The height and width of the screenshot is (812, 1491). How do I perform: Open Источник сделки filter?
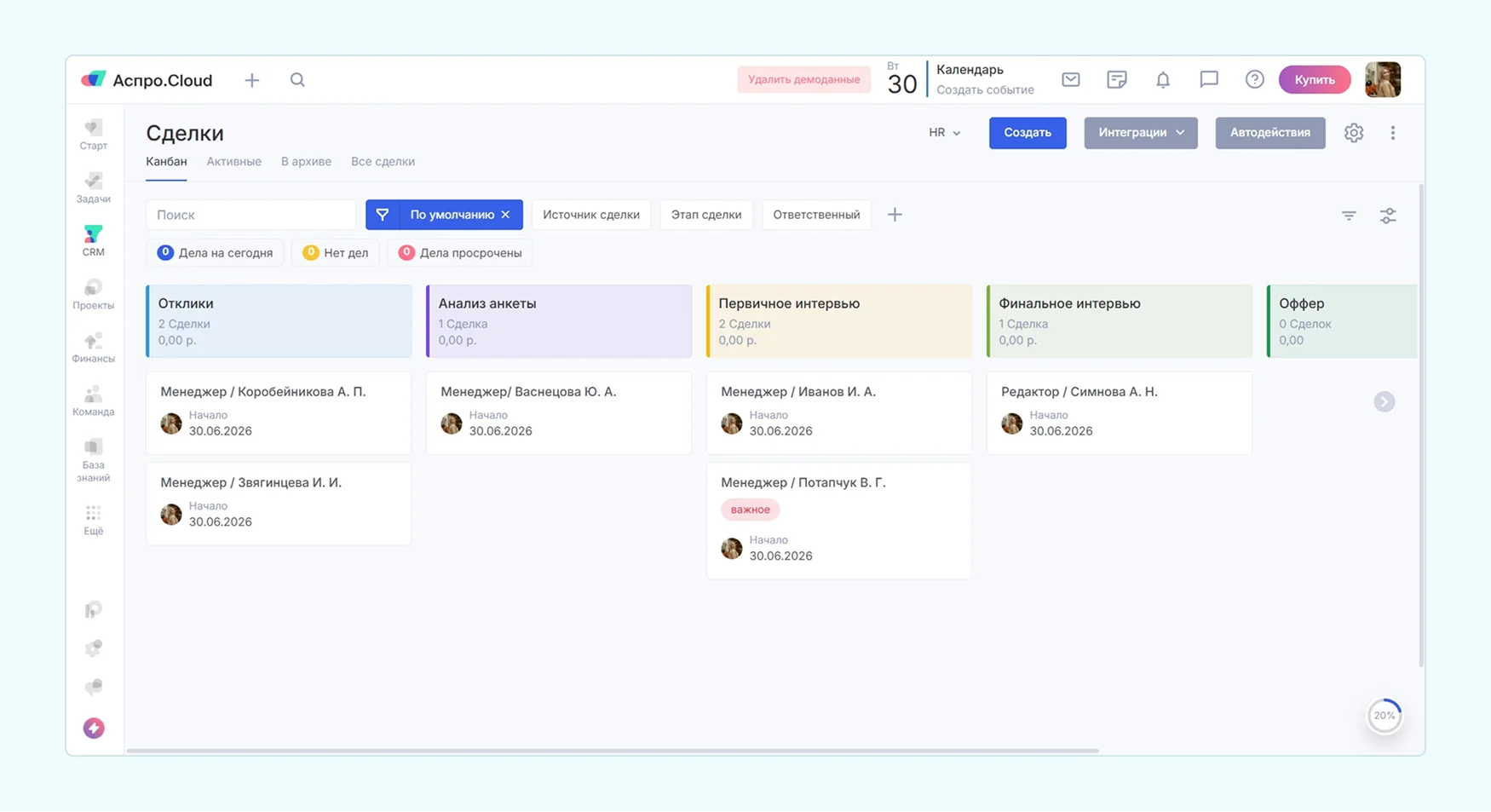tap(591, 215)
